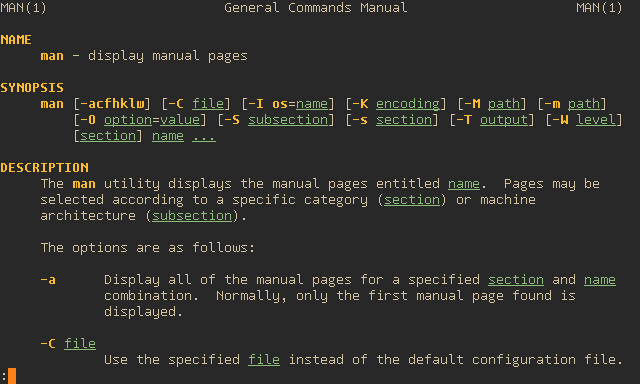The width and height of the screenshot is (640, 384).
Task: Click the underlined 'path' after the -M flag
Action: click(504, 104)
